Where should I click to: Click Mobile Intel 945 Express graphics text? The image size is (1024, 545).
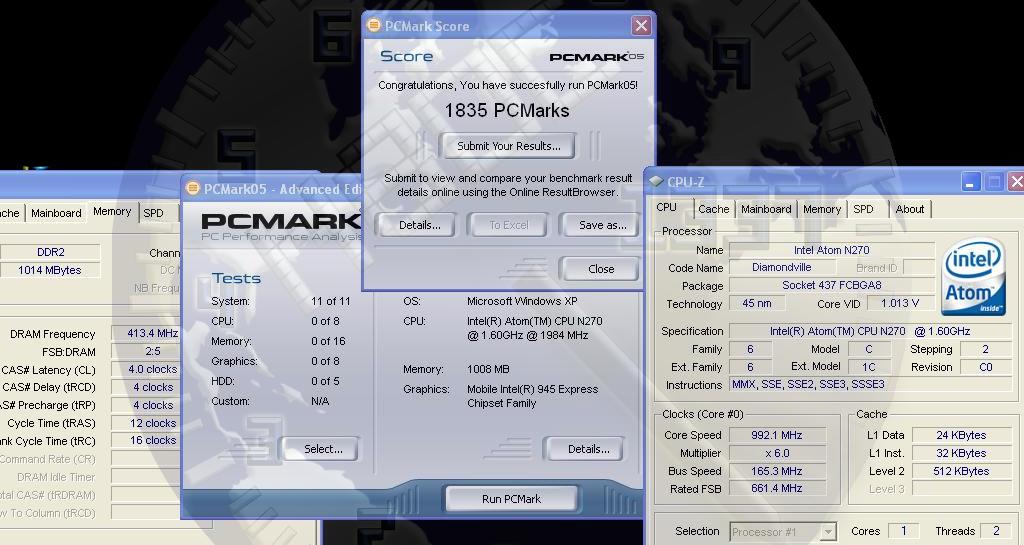point(532,396)
